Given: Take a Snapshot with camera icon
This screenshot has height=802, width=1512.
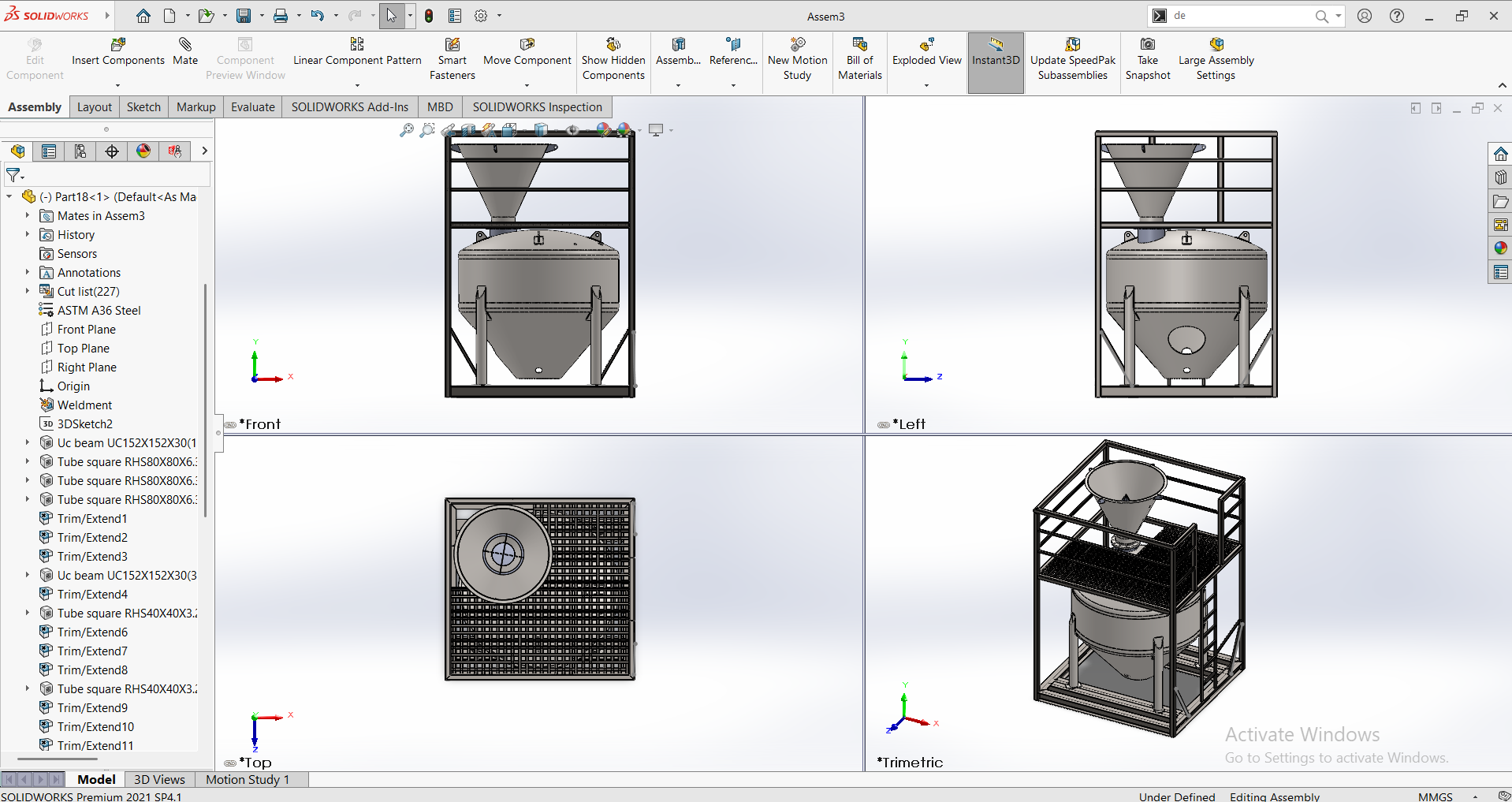Looking at the screenshot, I should click(x=1148, y=45).
